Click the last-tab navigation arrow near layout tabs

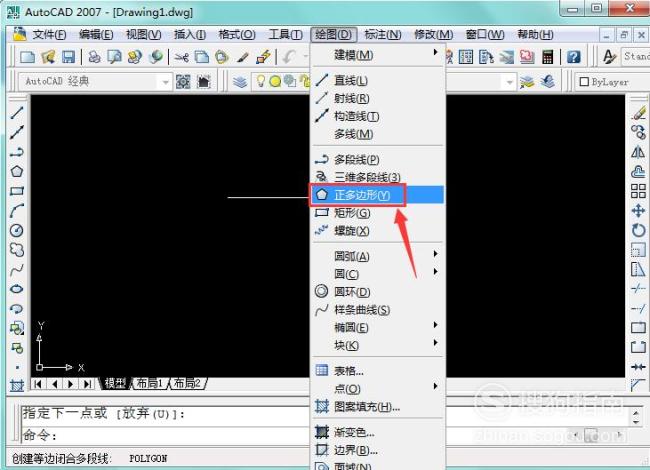(87, 384)
